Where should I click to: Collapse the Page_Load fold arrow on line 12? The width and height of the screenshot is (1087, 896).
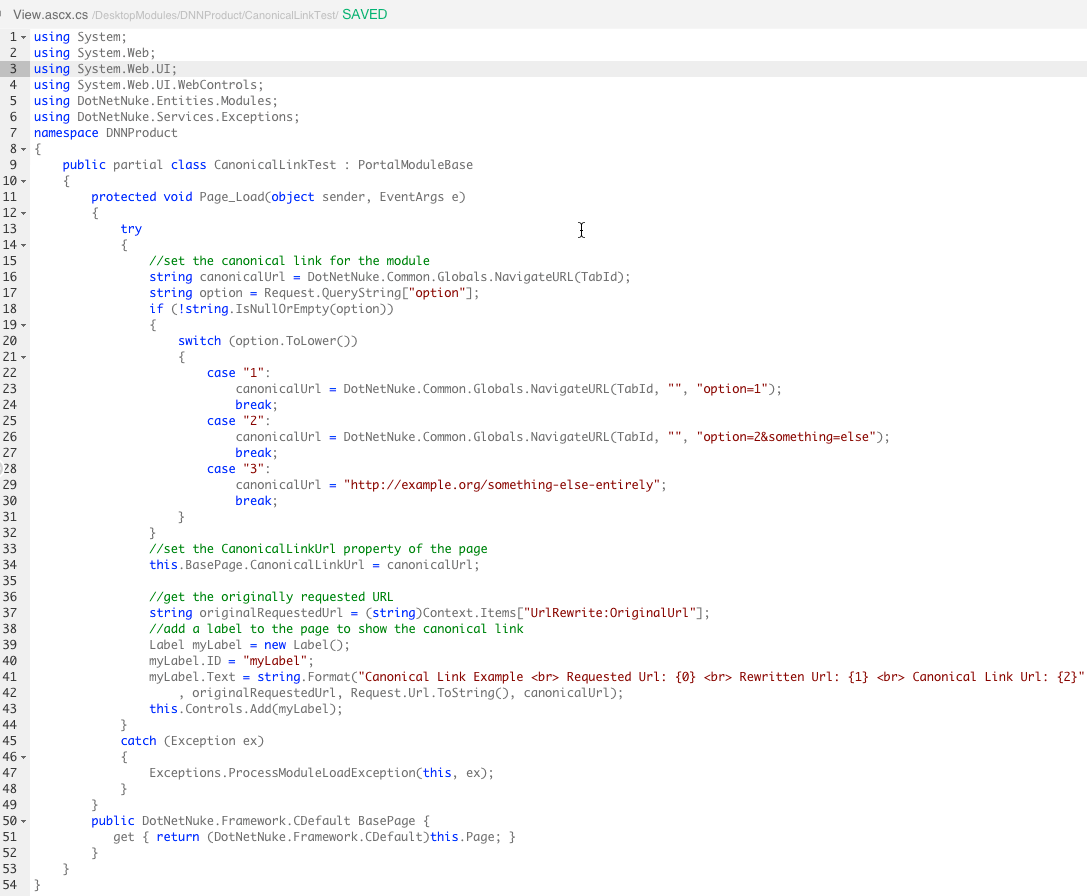(24, 214)
